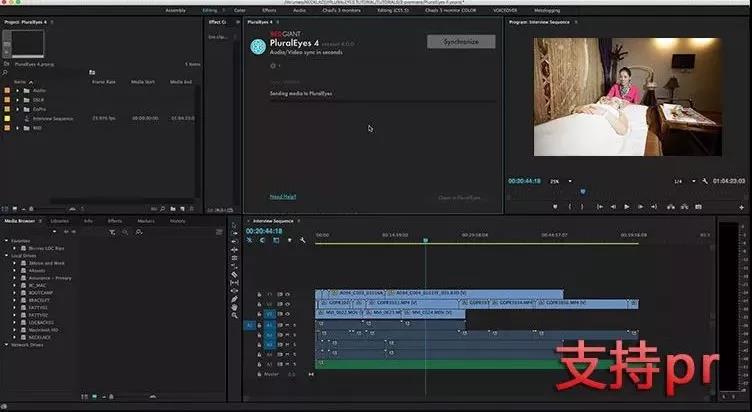Select the Rate Stretch tool in the tools panel
752x412 pixels.
click(x=234, y=266)
